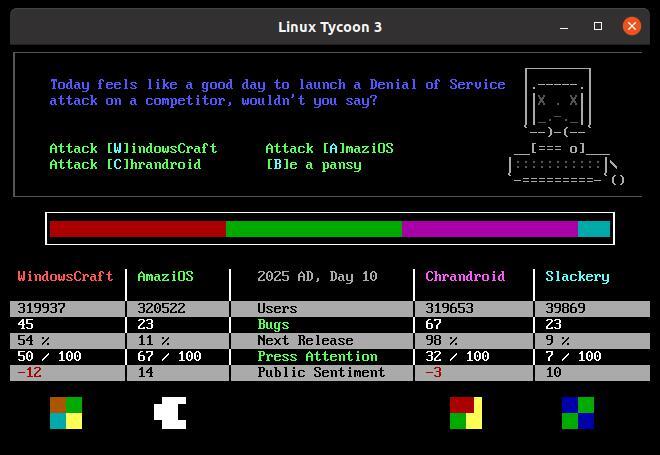Click the ASCII mouse beside the computer
The image size is (660, 455).
coord(617,179)
